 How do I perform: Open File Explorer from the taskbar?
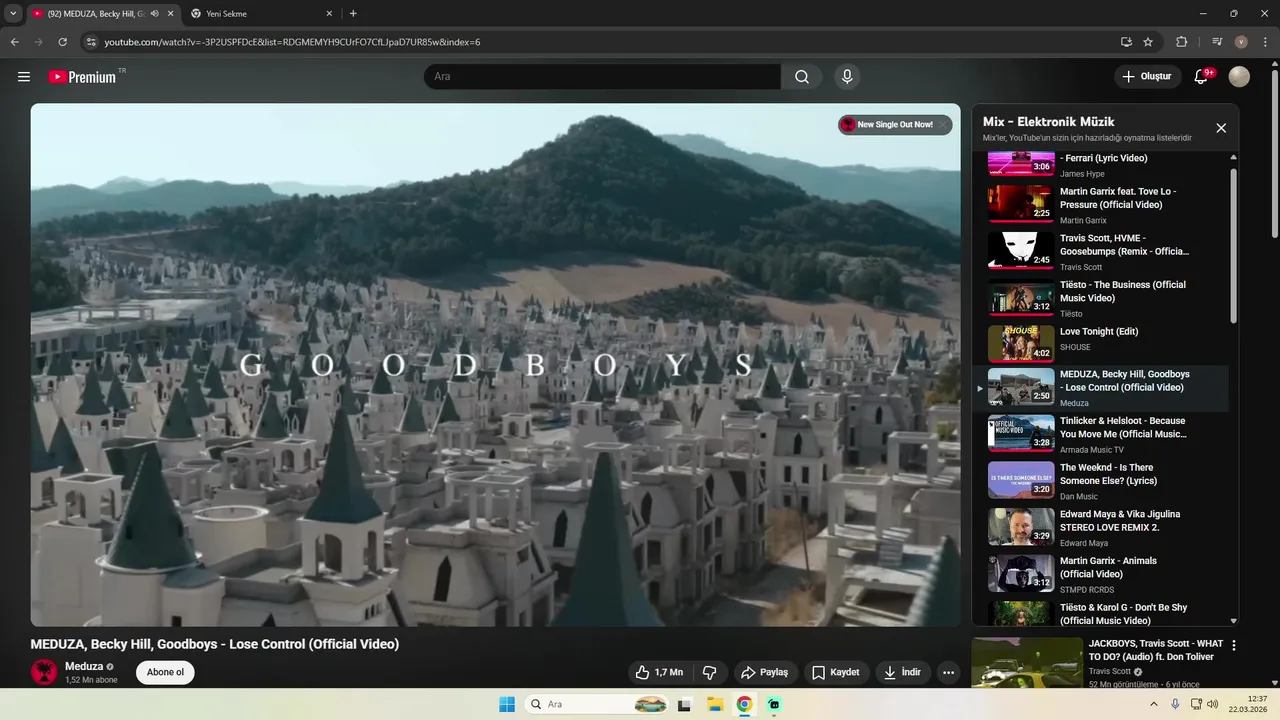[x=715, y=704]
